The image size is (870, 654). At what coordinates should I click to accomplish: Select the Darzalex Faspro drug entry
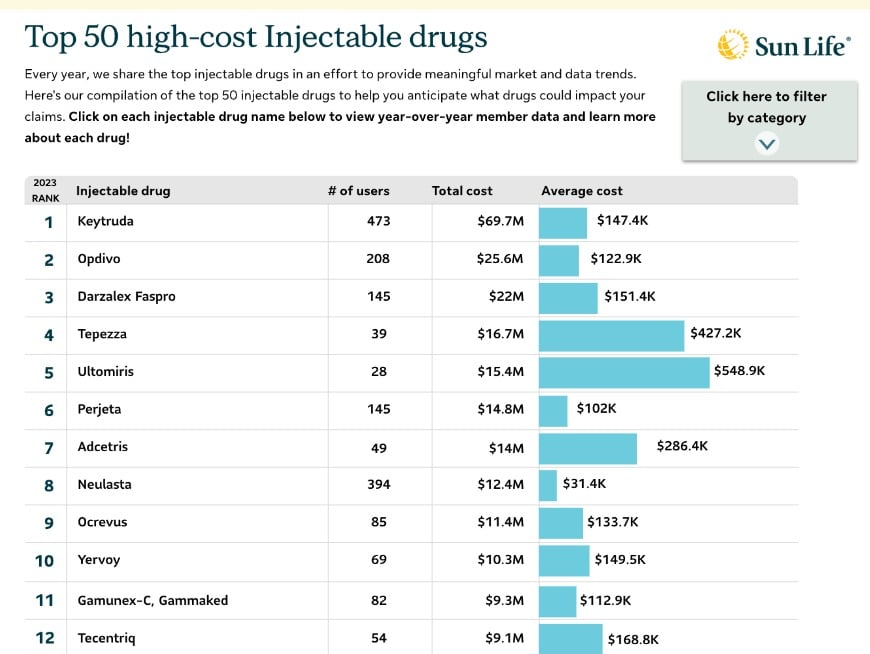click(x=123, y=297)
